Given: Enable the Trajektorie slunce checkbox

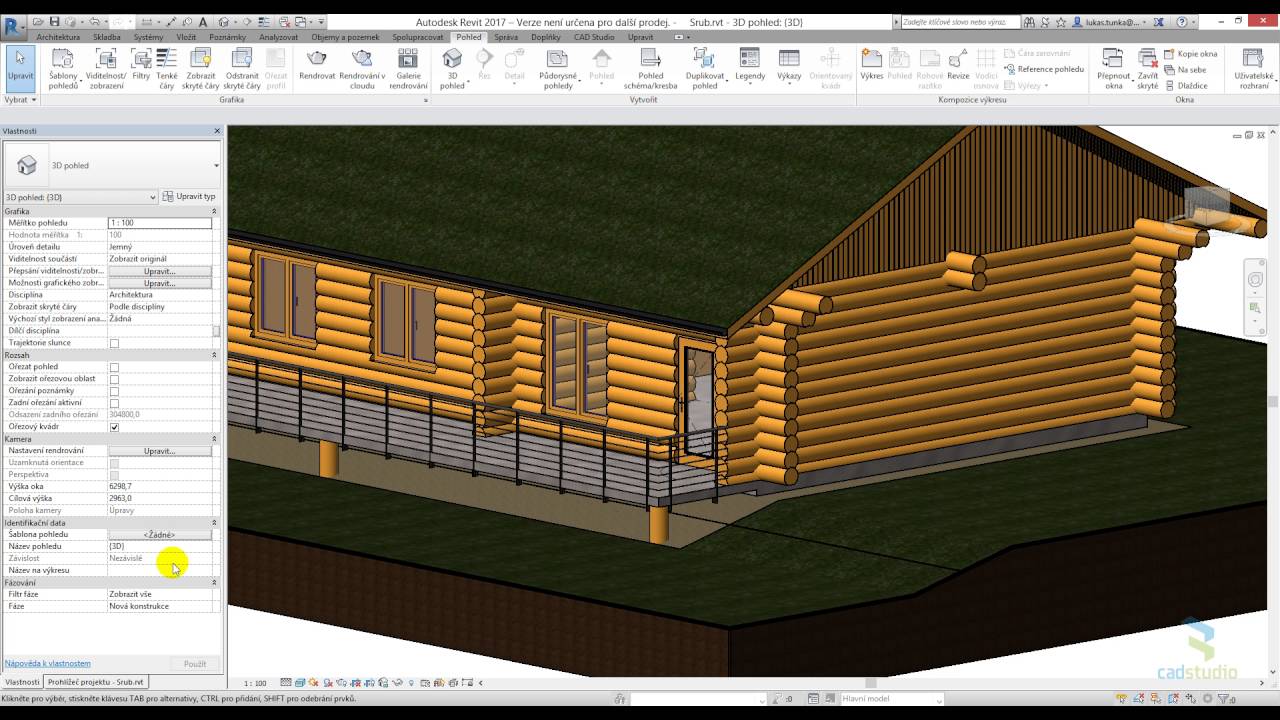Looking at the screenshot, I should (x=114, y=343).
